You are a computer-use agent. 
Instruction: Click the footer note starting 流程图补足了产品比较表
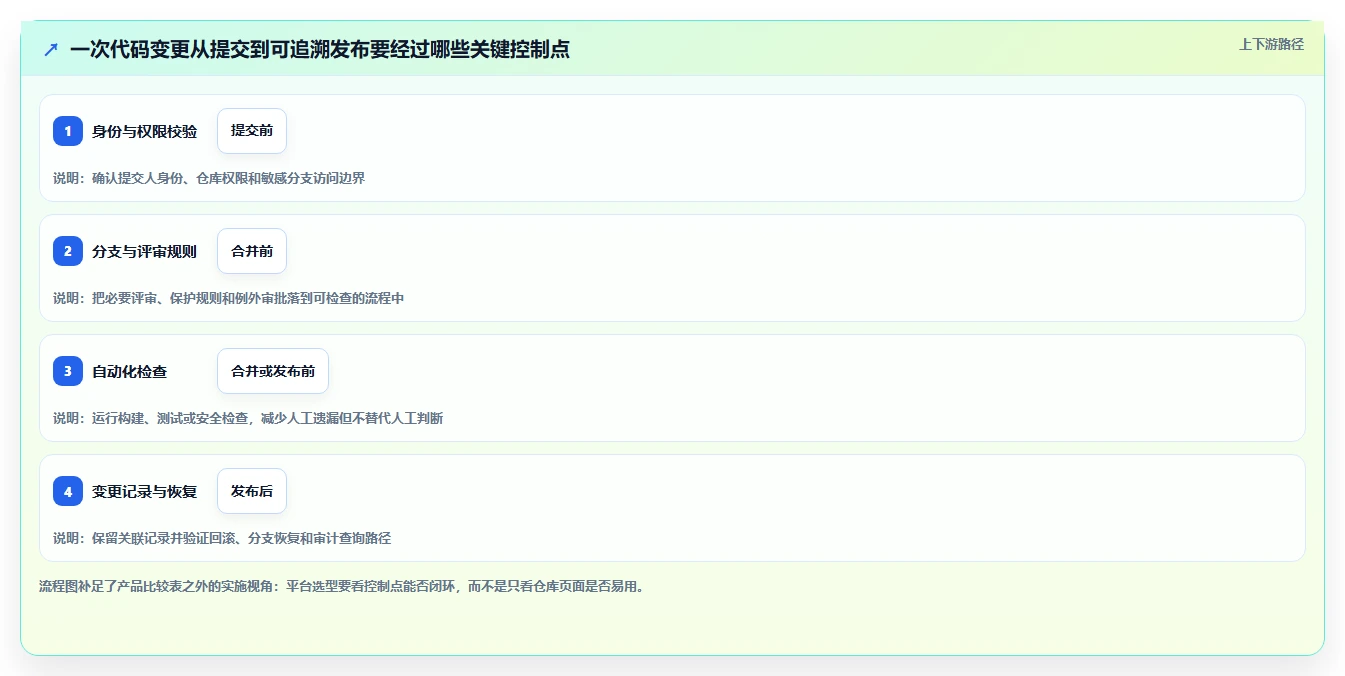coord(344,586)
